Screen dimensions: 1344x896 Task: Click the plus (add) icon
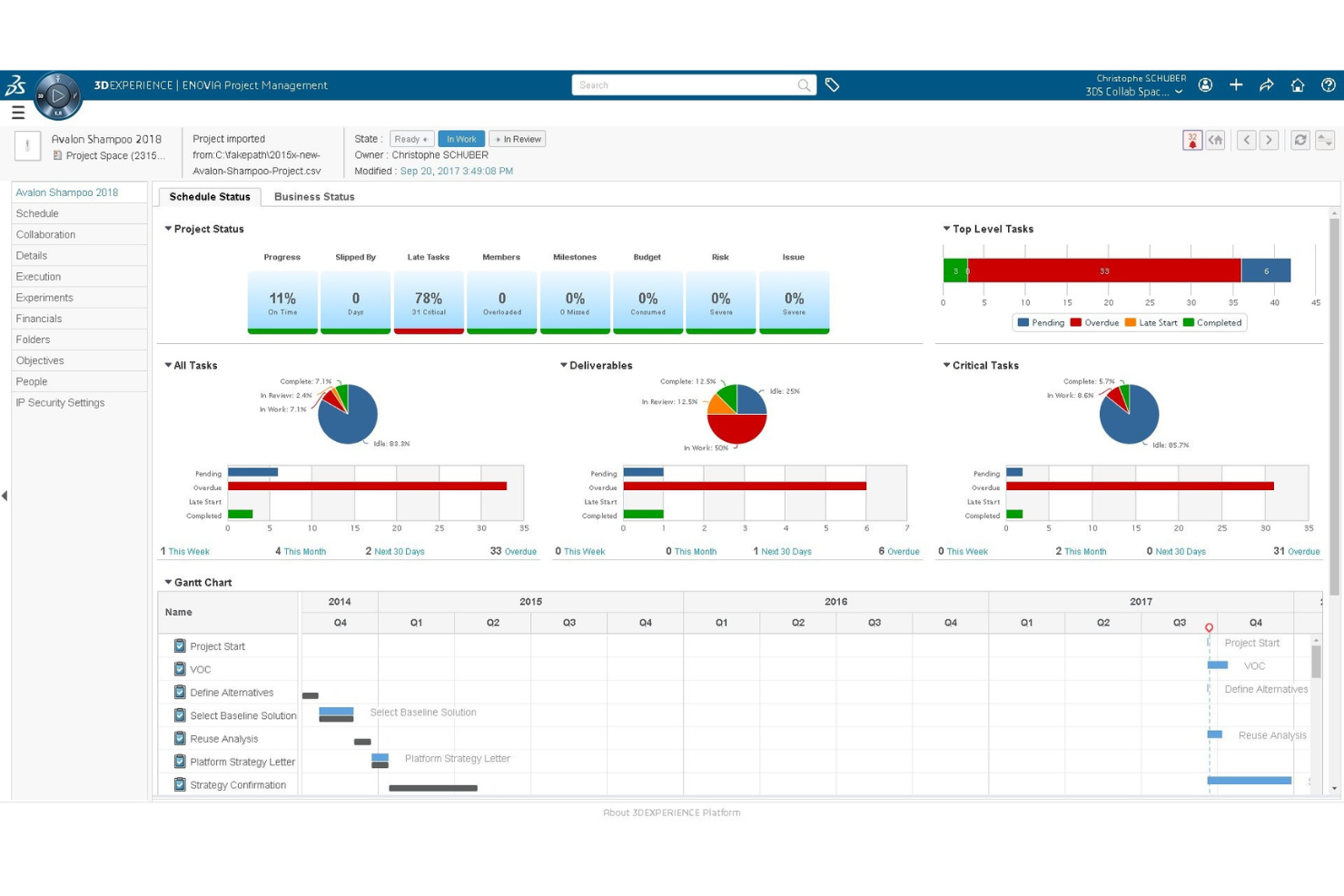point(1236,84)
